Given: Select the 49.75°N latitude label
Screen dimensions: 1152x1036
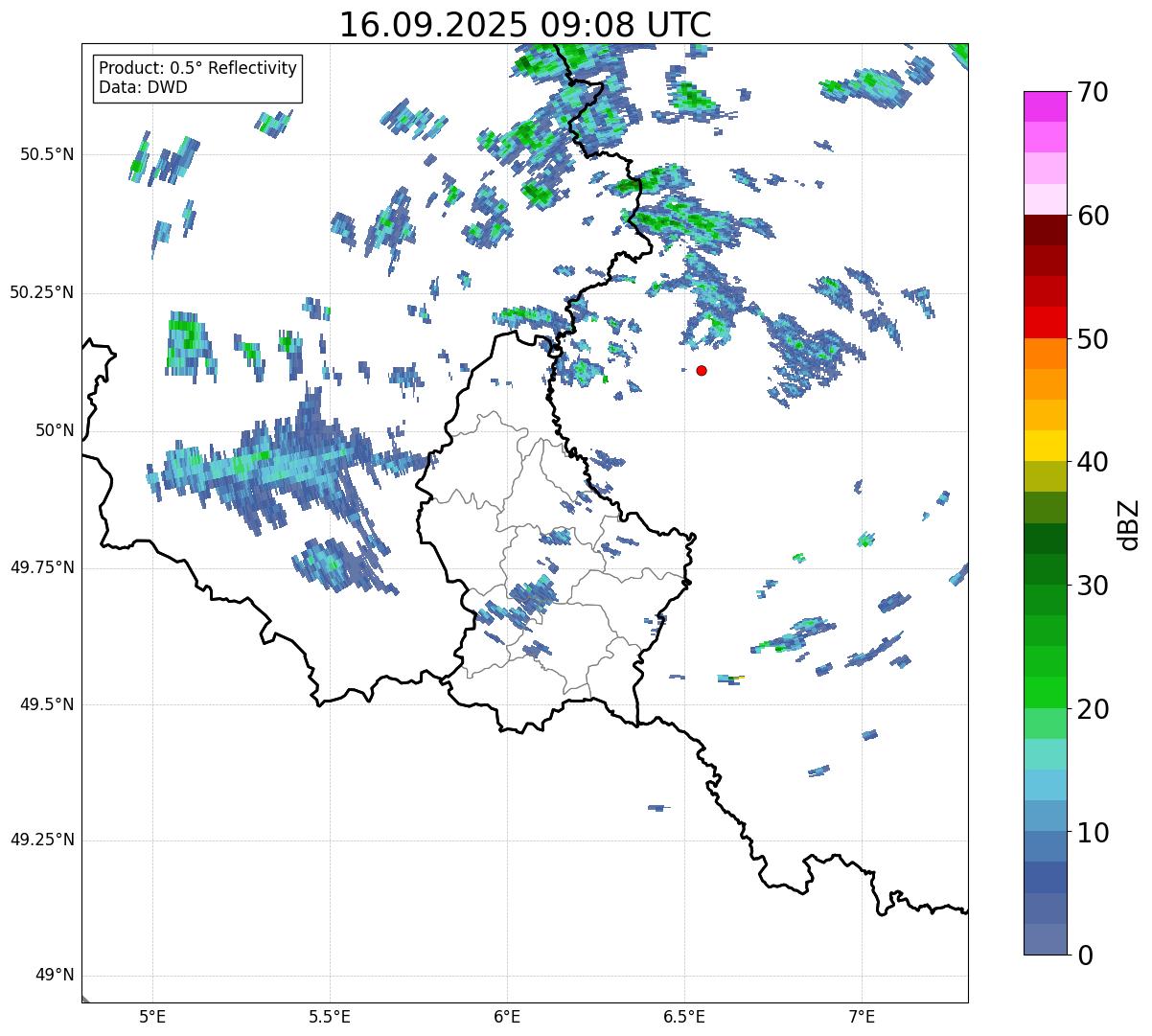Looking at the screenshot, I should pyautogui.click(x=41, y=567).
